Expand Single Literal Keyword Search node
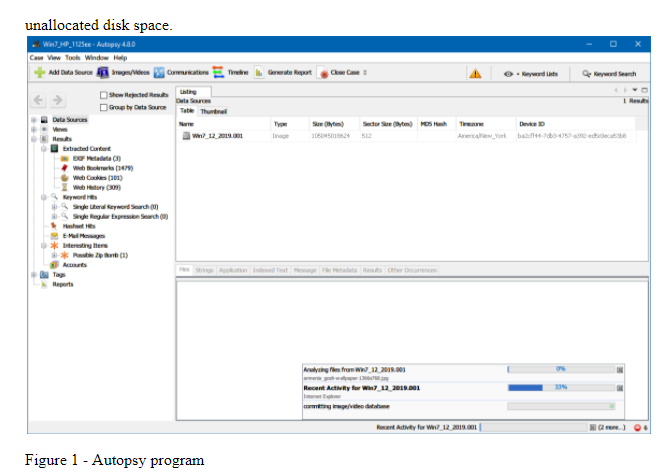 click(54, 207)
